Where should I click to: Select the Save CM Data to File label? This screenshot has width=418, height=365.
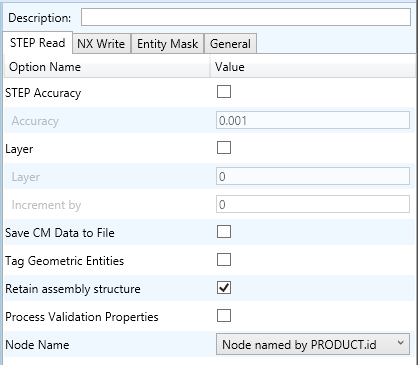coord(60,233)
